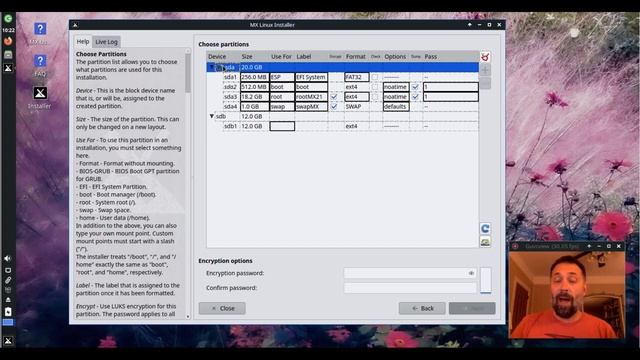Click the minus remove-partition icon
The image size is (640, 360).
coord(485,83)
